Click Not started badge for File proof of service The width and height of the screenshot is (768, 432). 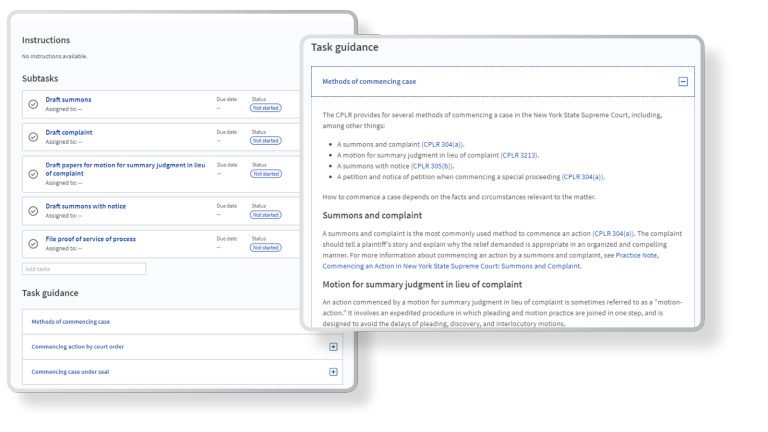[265, 247]
